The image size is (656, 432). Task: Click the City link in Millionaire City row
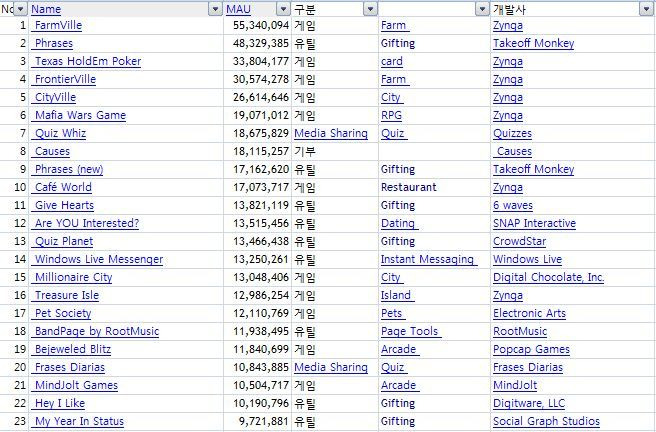pos(391,277)
